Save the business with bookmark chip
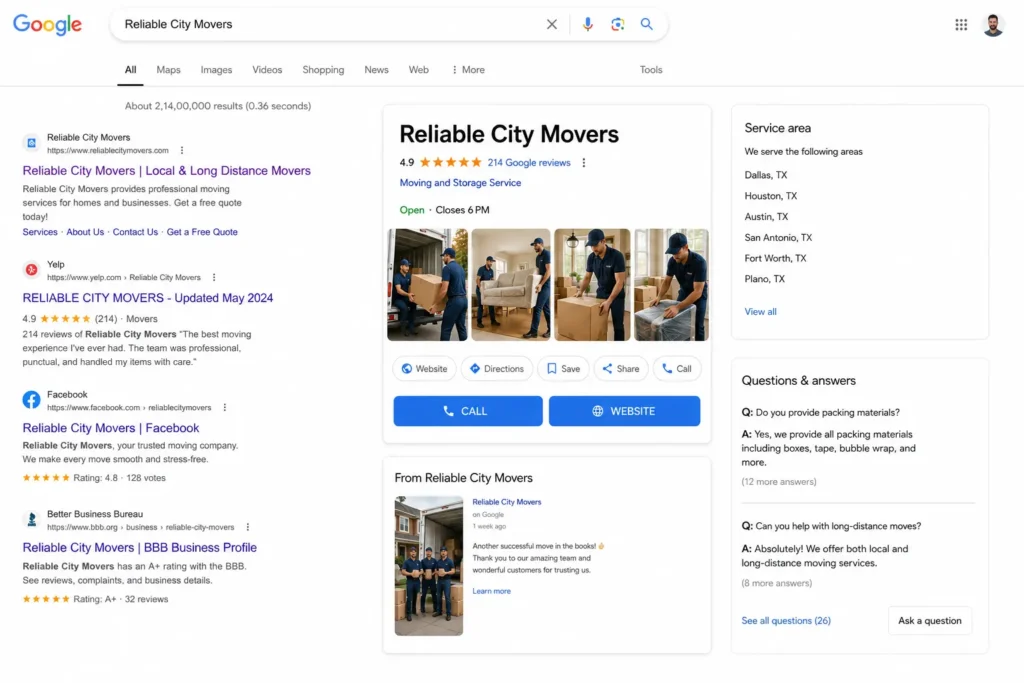The image size is (1024, 683). tap(563, 369)
